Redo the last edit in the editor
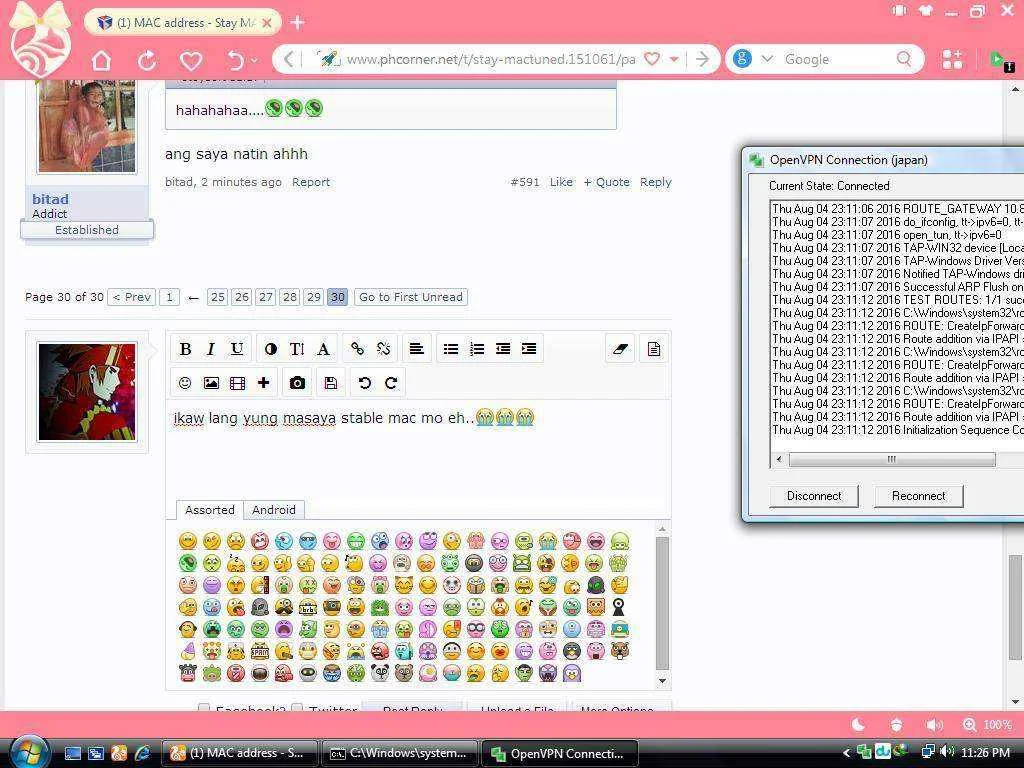The width and height of the screenshot is (1024, 768). coord(391,383)
